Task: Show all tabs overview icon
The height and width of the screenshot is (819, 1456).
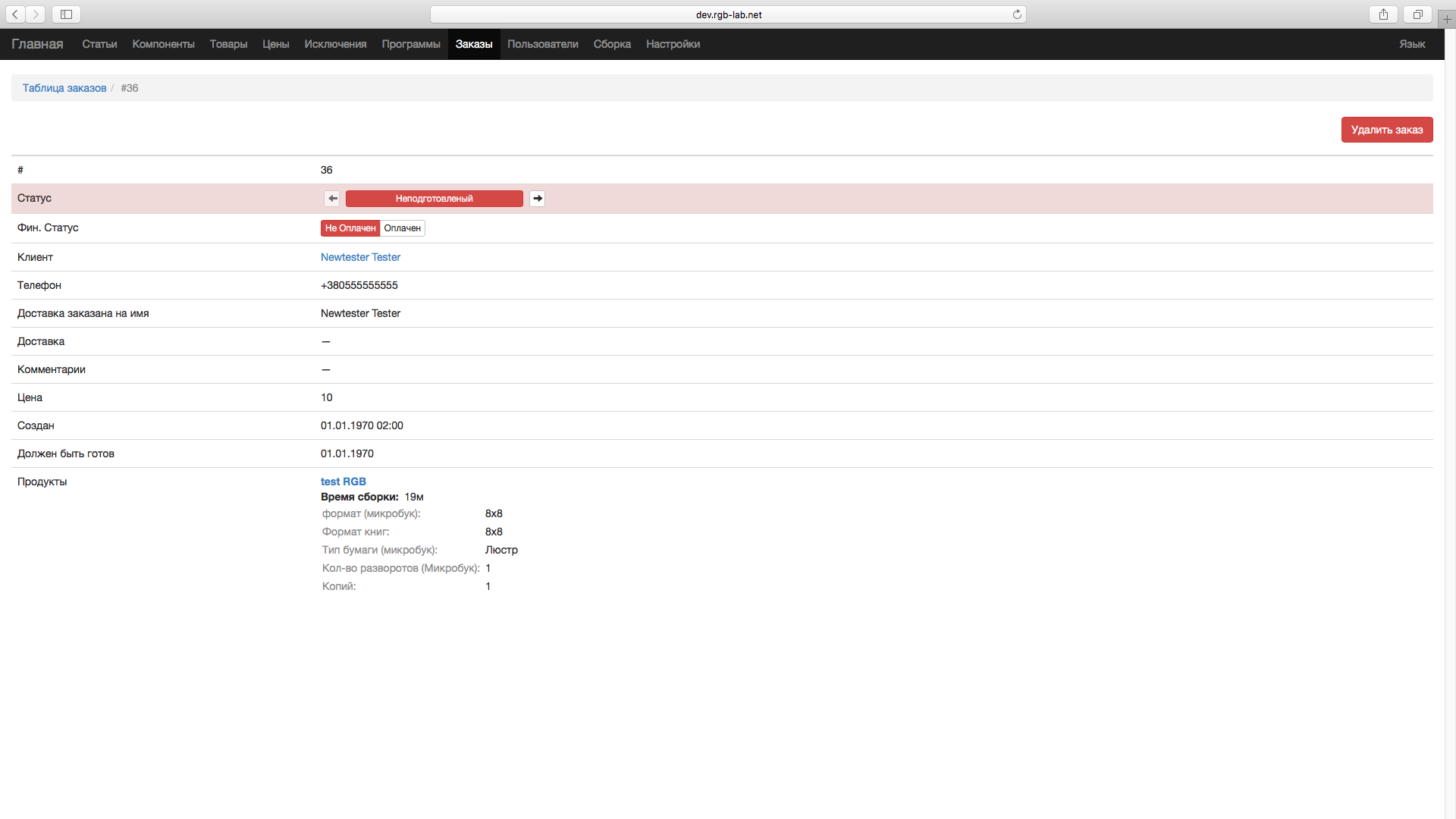Action: pyautogui.click(x=1417, y=14)
